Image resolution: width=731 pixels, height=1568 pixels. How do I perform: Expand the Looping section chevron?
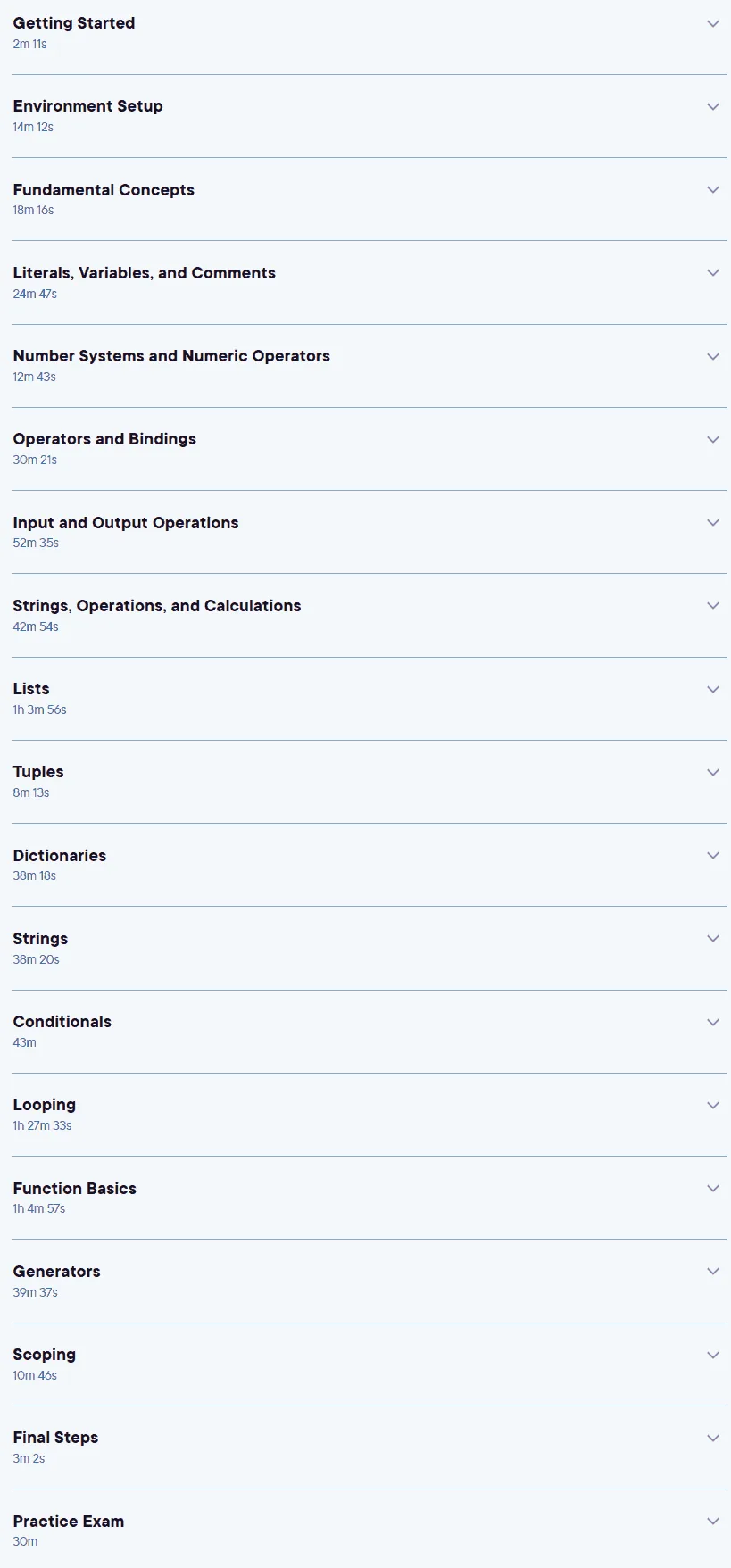click(712, 1105)
